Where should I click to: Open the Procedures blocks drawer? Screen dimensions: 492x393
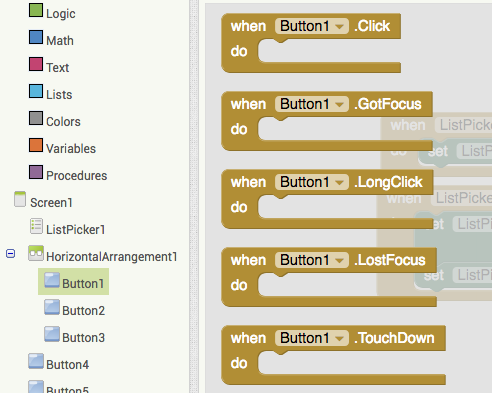click(77, 176)
